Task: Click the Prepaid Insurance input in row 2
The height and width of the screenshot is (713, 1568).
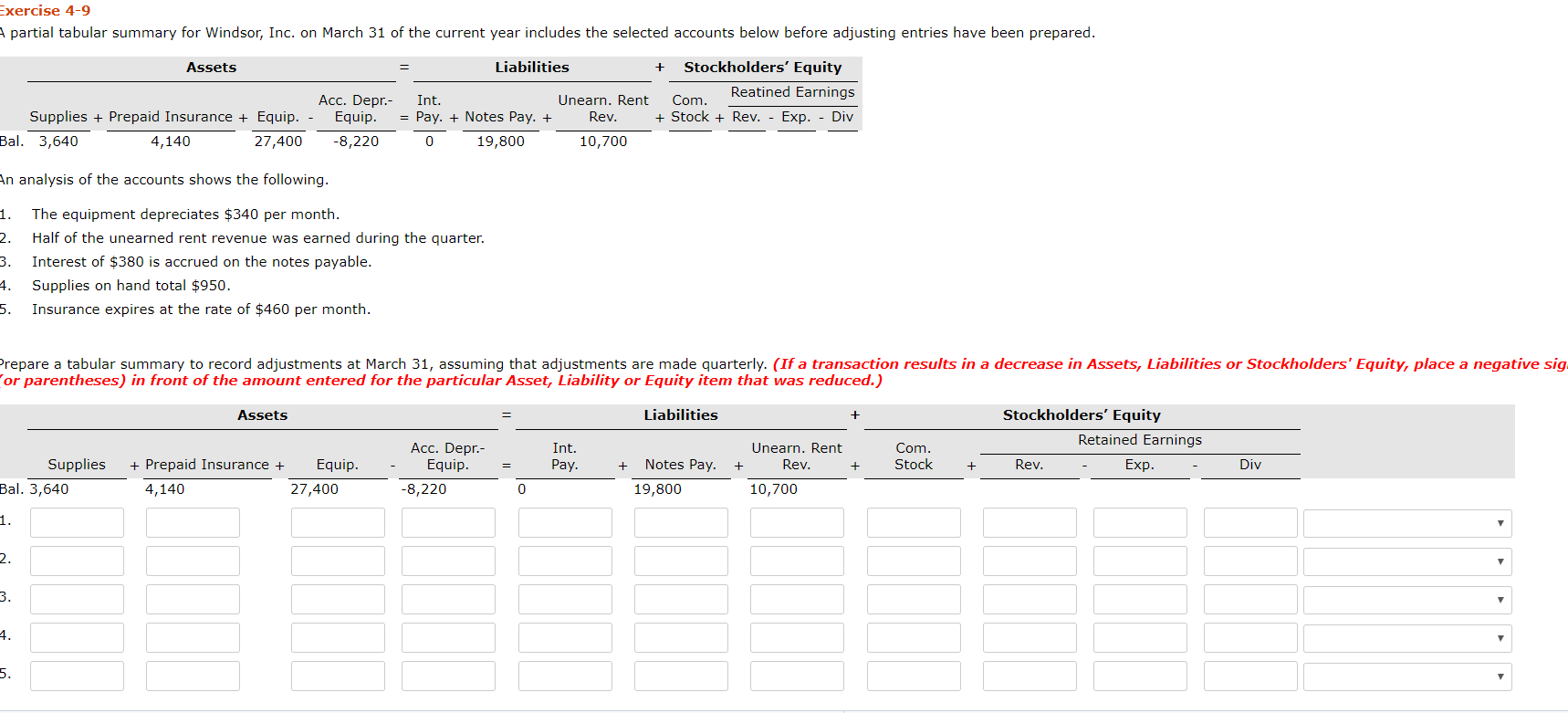Action: pos(193,561)
